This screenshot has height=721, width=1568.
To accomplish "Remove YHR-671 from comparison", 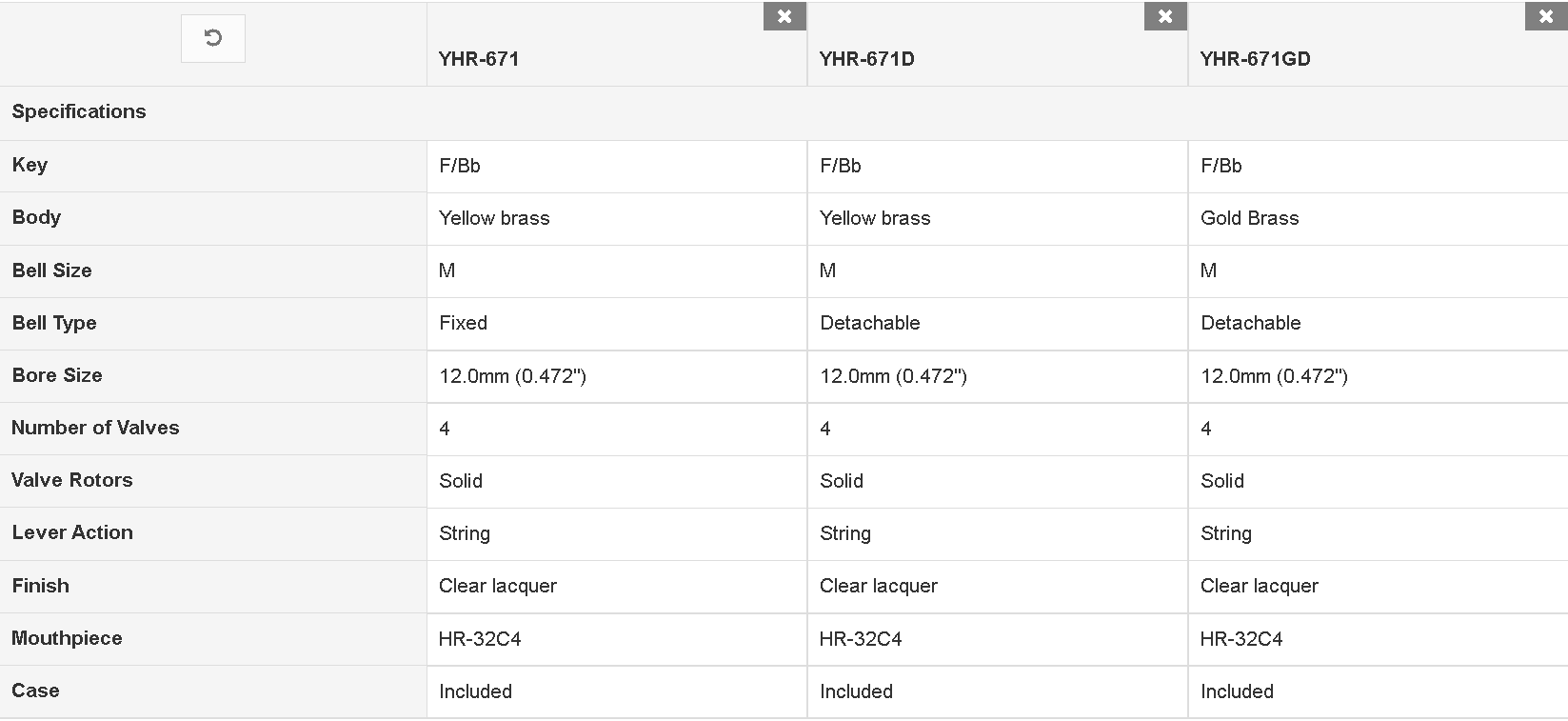I will coord(784,16).
